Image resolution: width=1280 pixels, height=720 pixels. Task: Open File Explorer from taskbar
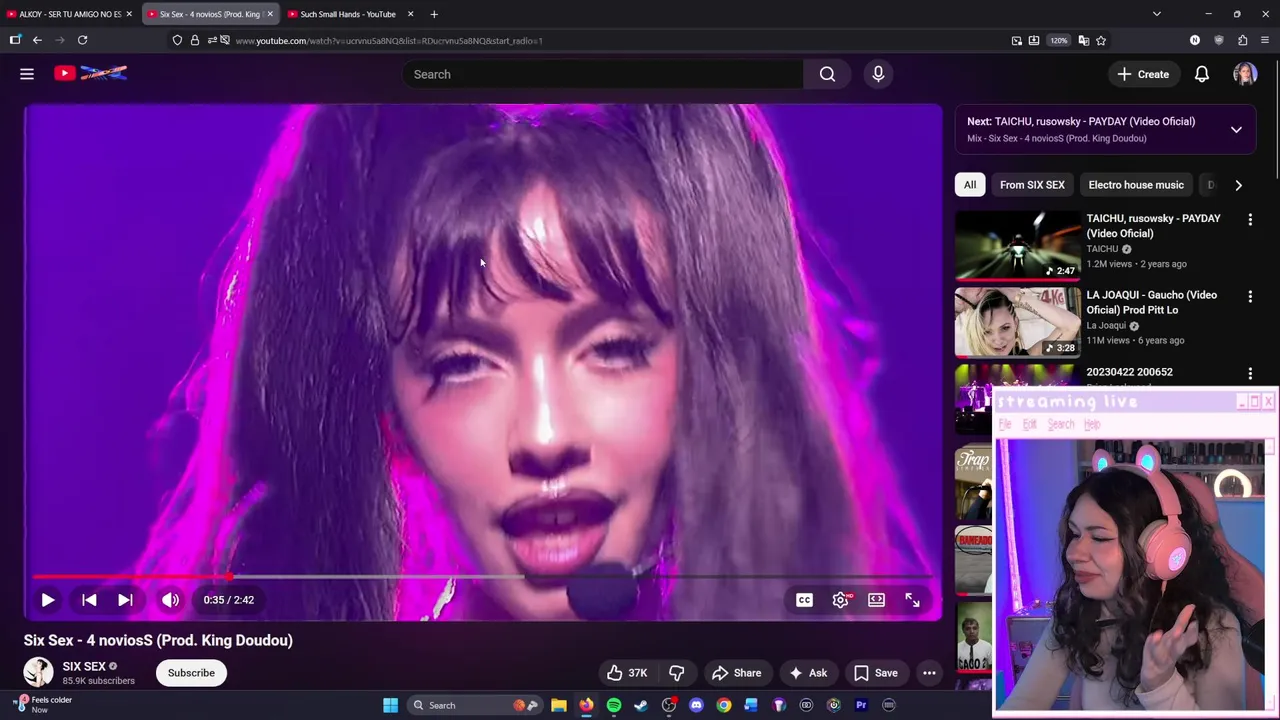[x=559, y=705]
